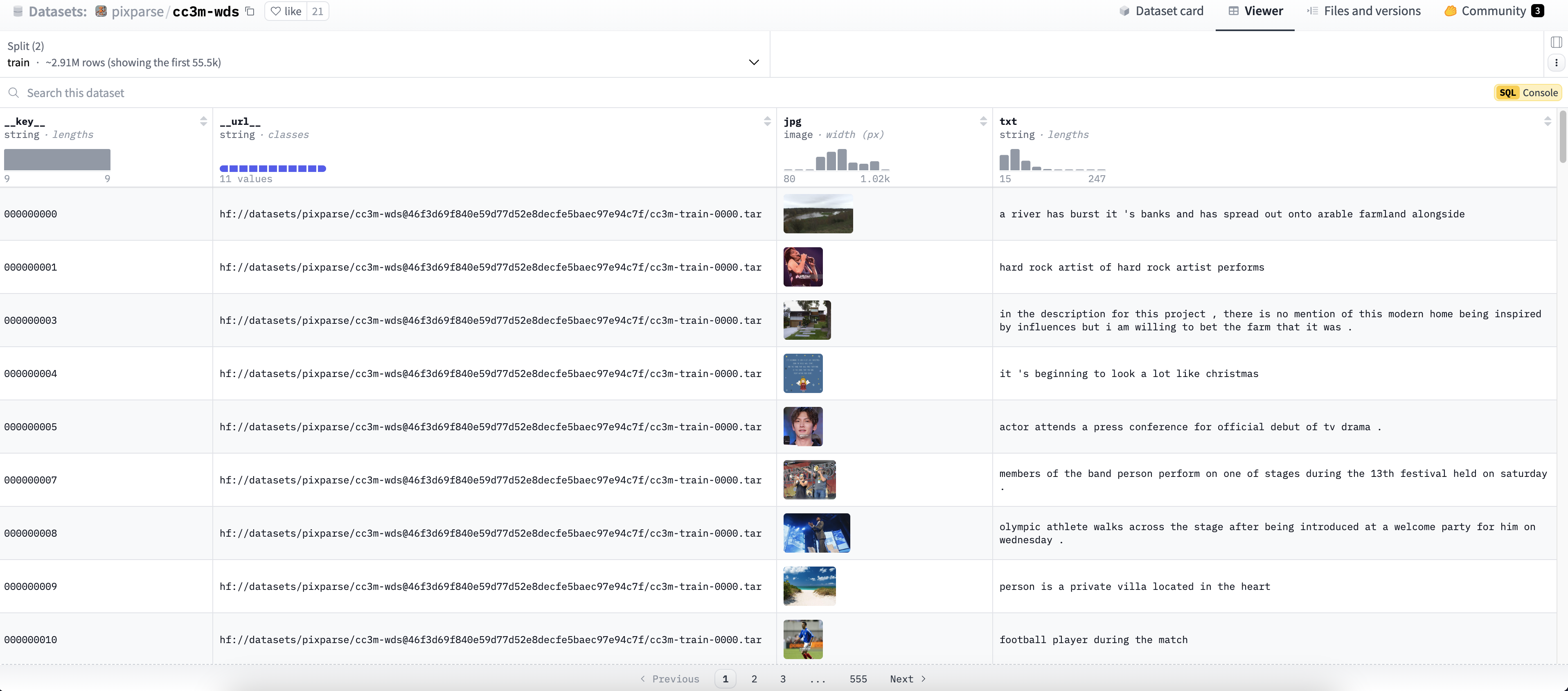Click the search magnifier icon
The image size is (1568, 691).
click(14, 93)
